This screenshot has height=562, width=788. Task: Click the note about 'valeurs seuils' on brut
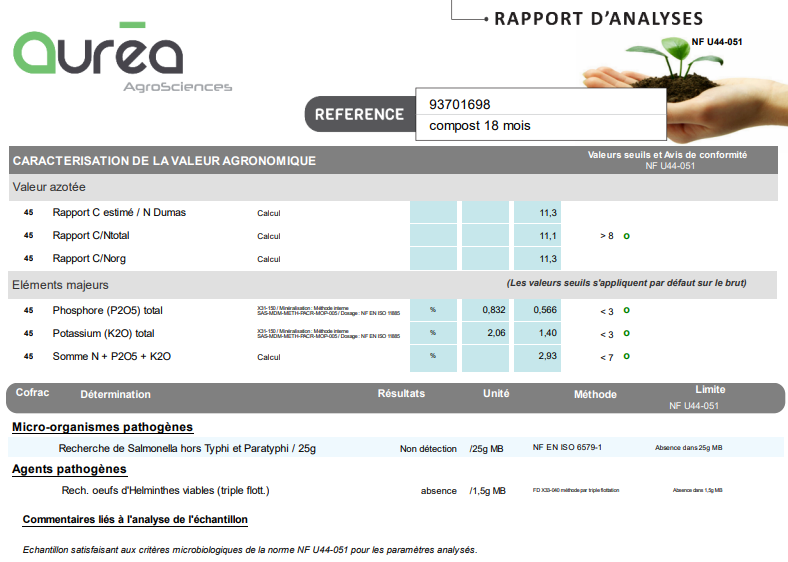tap(626, 283)
